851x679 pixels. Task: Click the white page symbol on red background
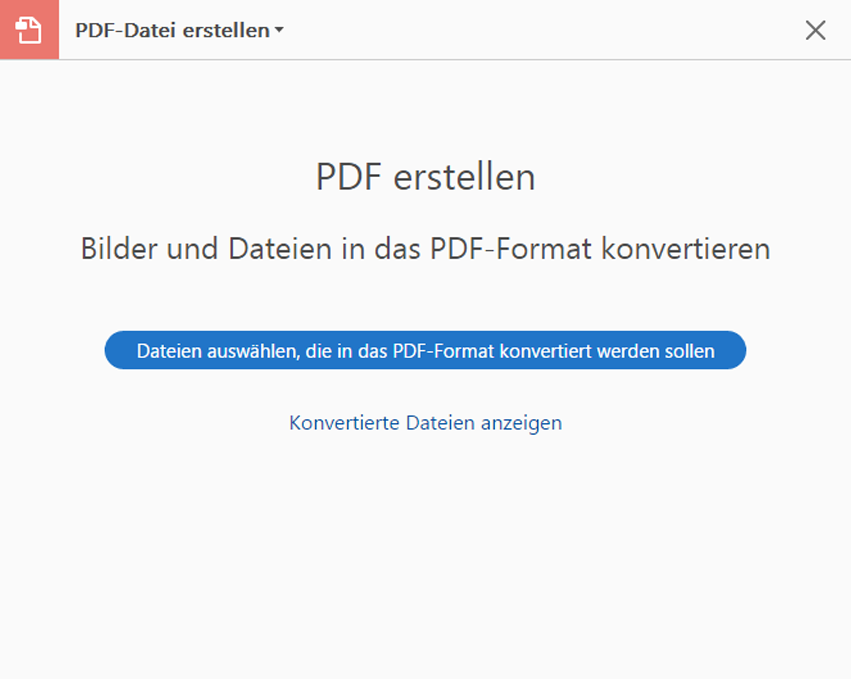[29, 29]
